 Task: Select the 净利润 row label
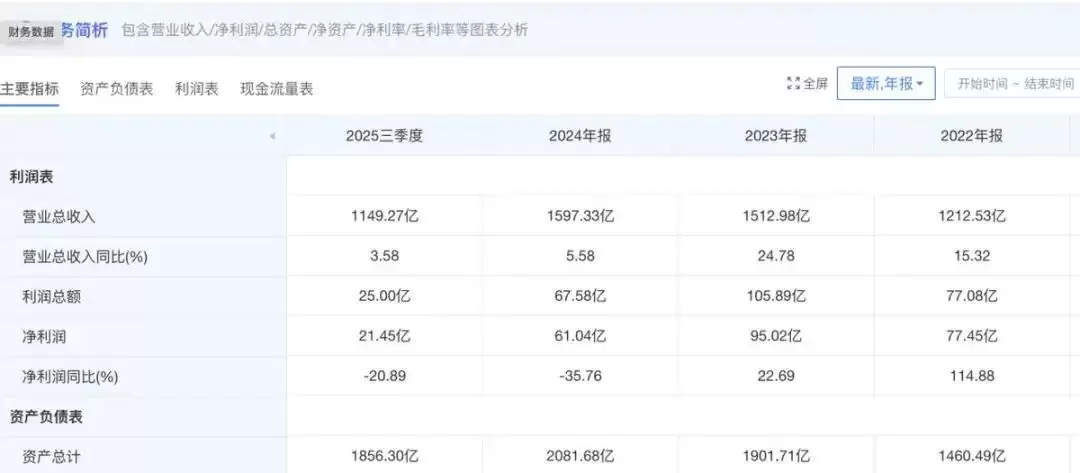[44, 336]
